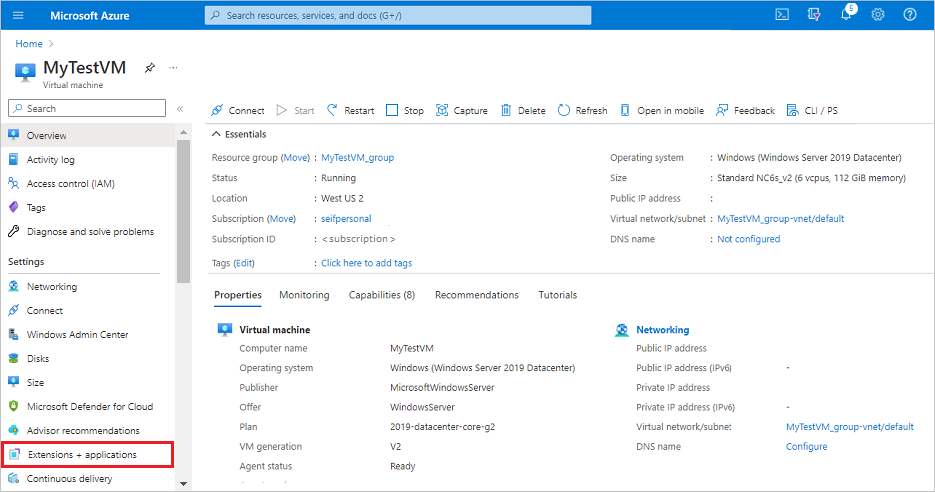Image resolution: width=935 pixels, height=492 pixels.
Task: Open the ellipsis more options beside MyTestVM
Action: [x=173, y=68]
